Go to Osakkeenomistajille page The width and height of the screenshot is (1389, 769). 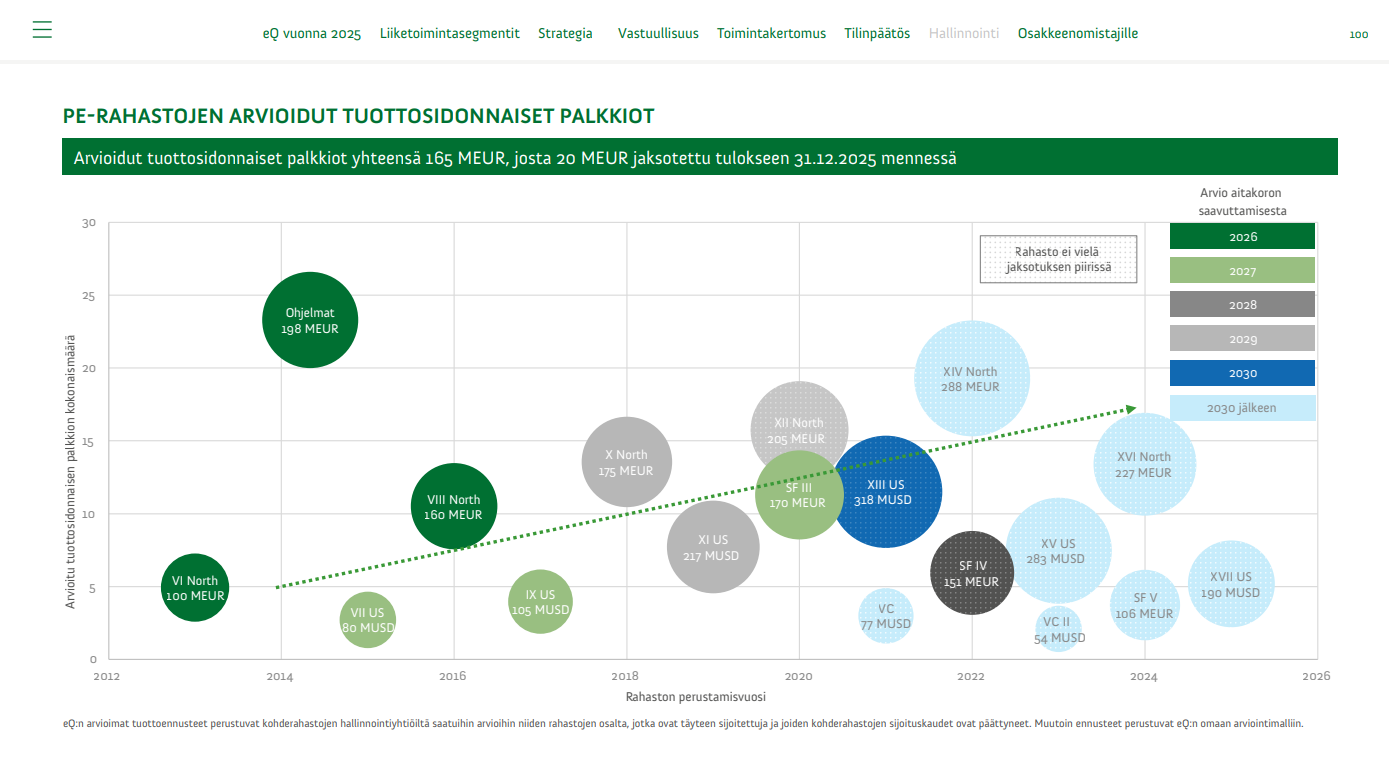click(x=1078, y=33)
